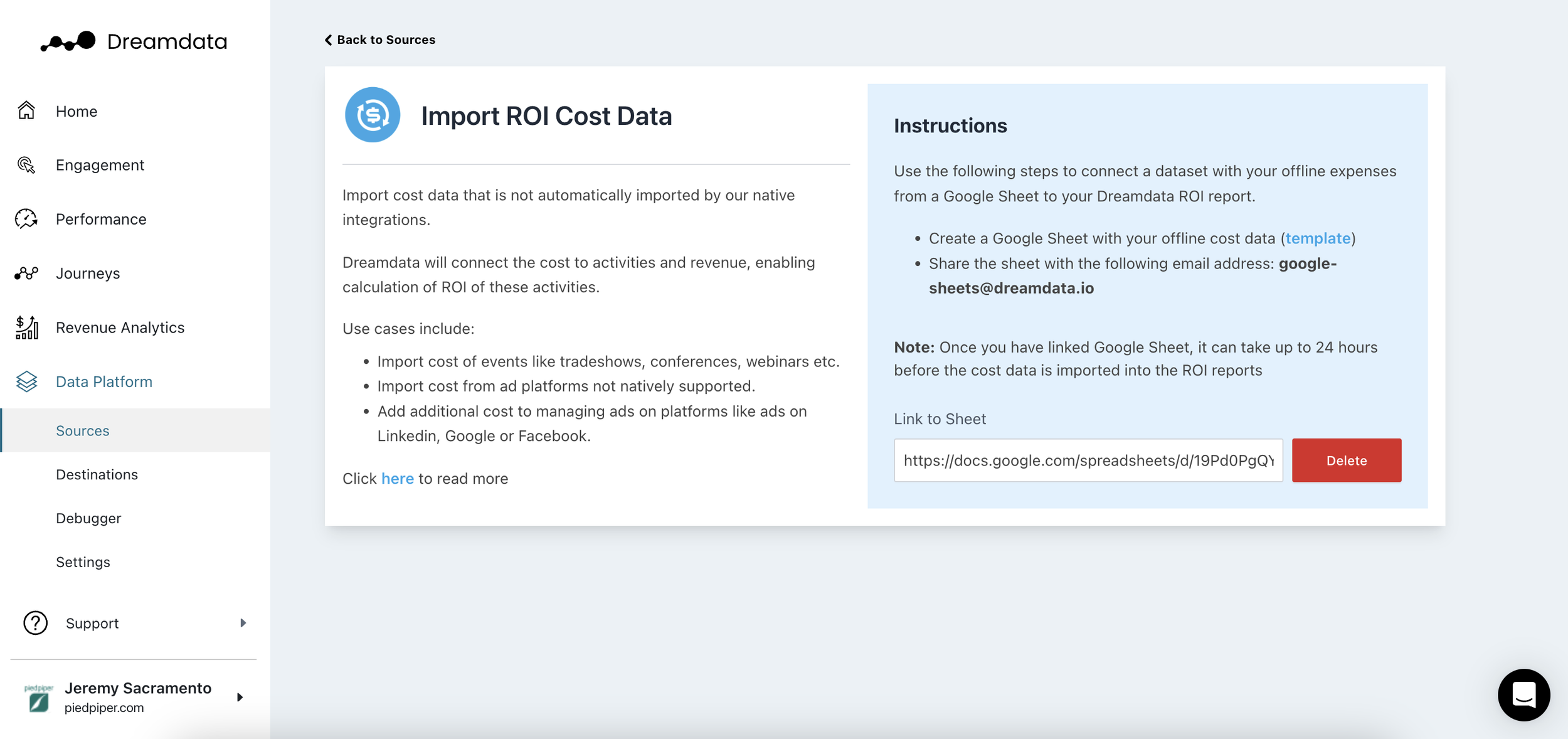Open the Debugger submenu item
The image size is (1568, 739).
(x=88, y=518)
